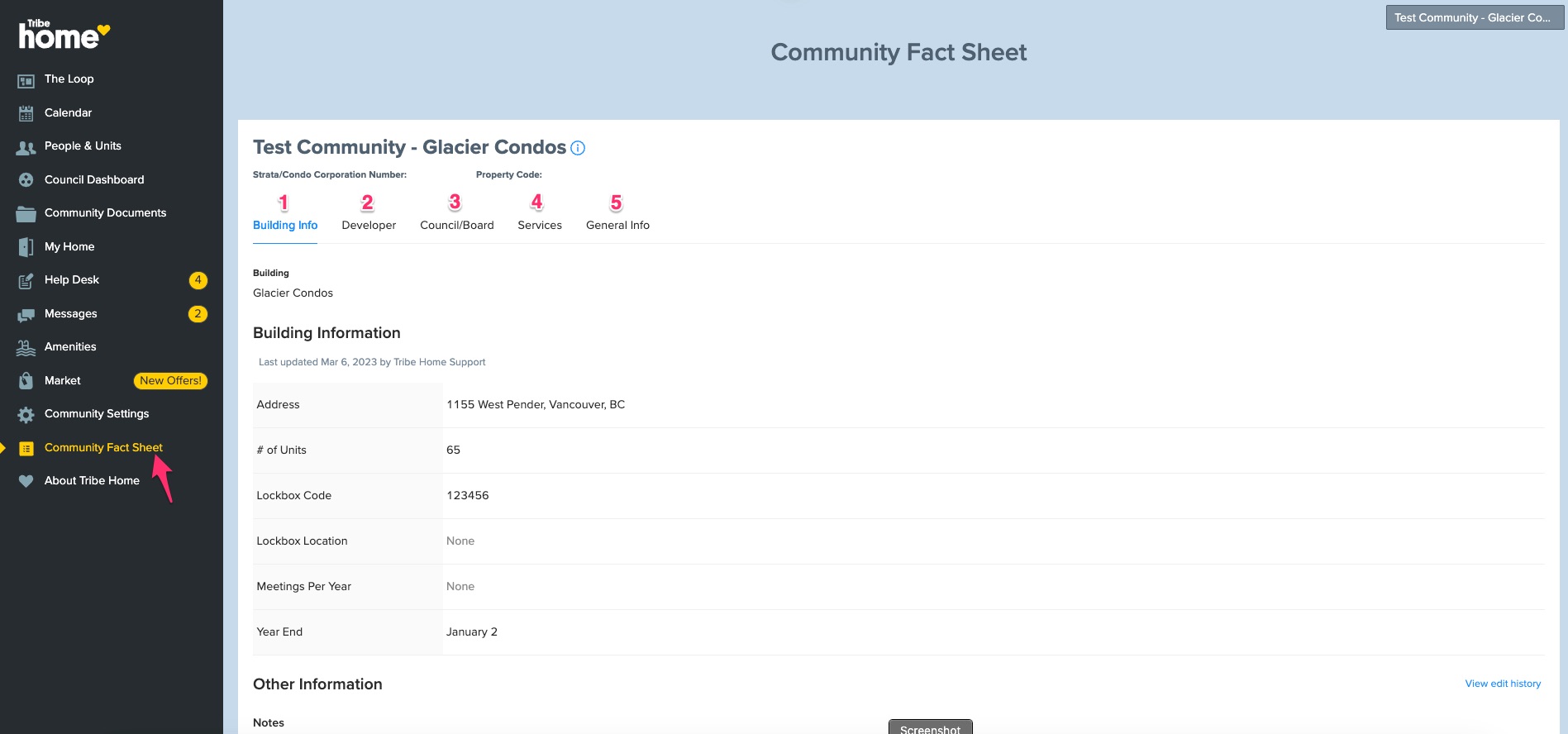Screen dimensions: 1568x734
Task: Click the New Offers! badge on Market
Action: pos(170,380)
